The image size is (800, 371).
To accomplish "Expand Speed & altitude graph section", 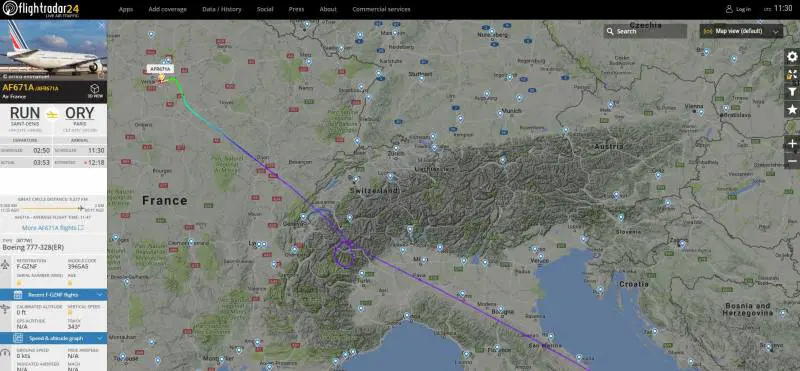I will 54,338.
